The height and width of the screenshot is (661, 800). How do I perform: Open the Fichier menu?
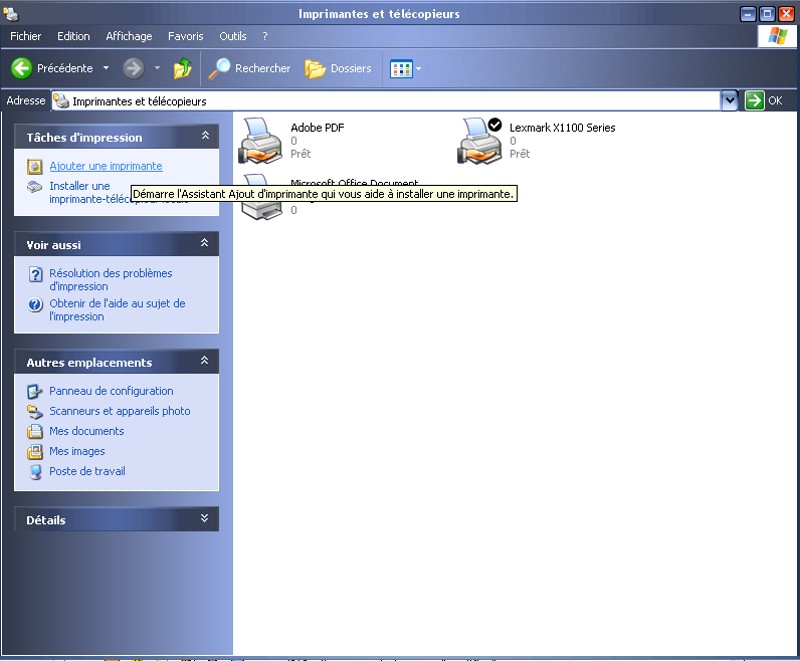[26, 36]
